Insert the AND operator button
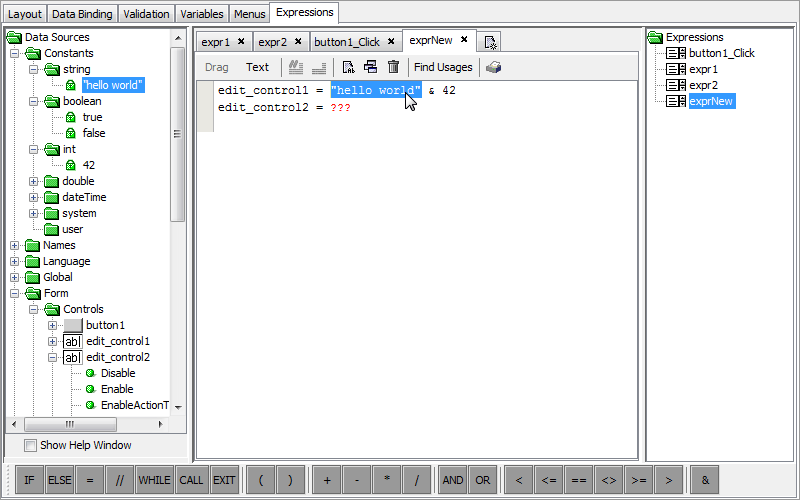The image size is (800, 500). coord(453,480)
